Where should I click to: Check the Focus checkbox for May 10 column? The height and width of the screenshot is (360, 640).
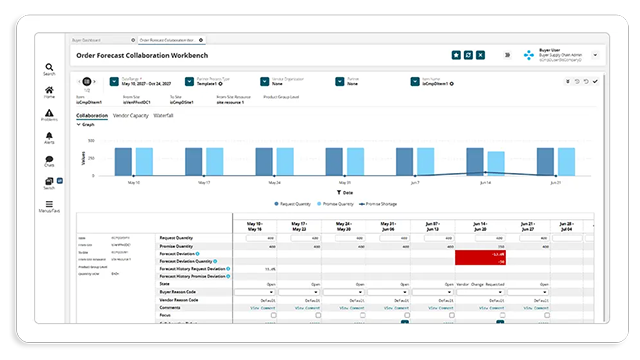tap(273, 315)
